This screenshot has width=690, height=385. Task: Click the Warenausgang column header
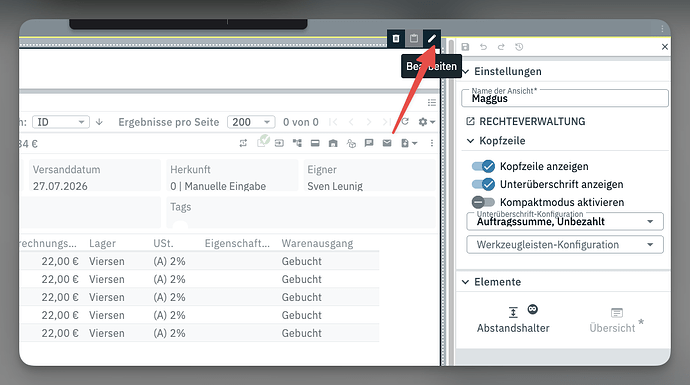(317, 243)
